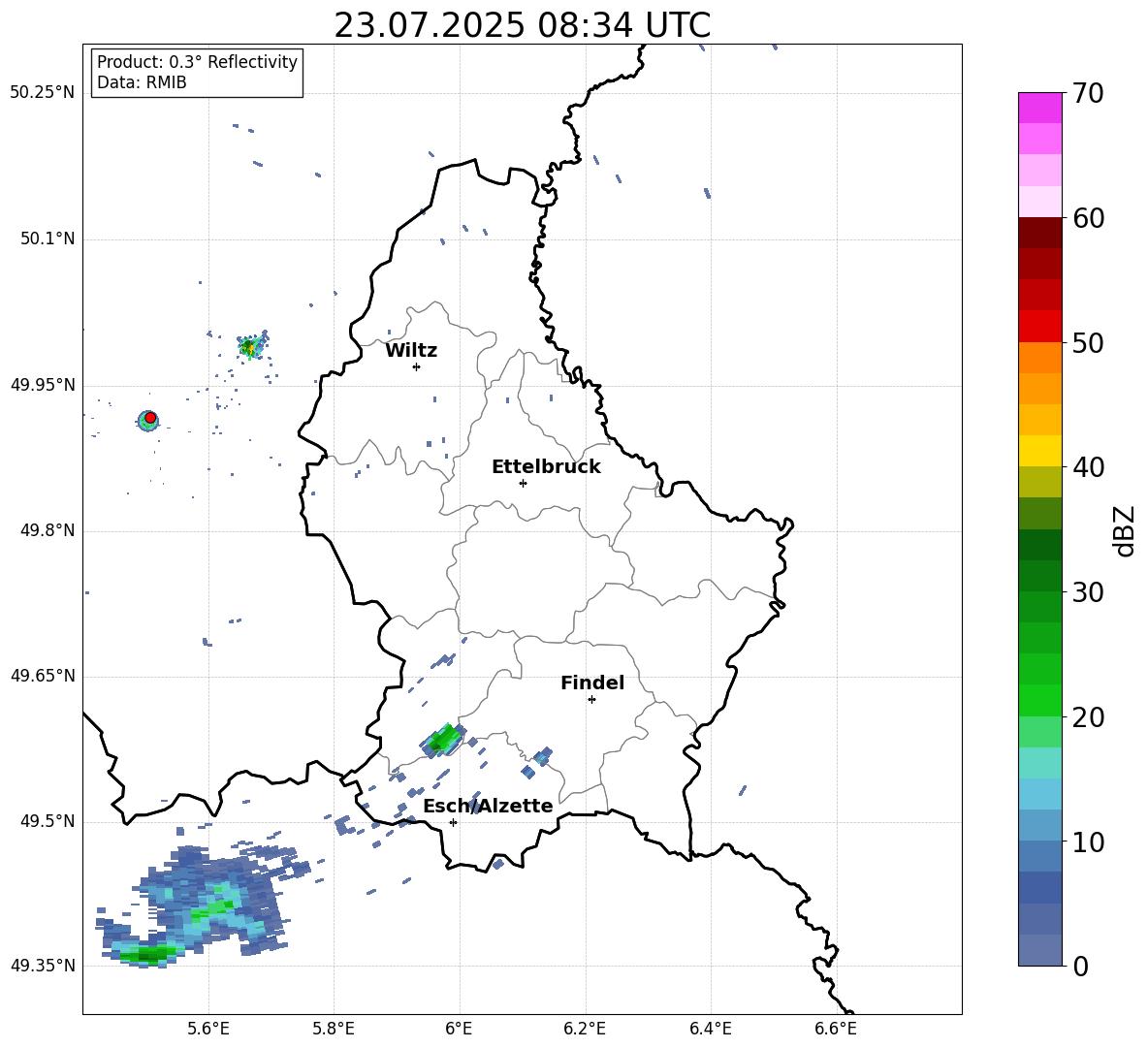Viewport: 1148px width, 1048px height.
Task: Click the large precipitation area in the southwest
Action: point(202,907)
